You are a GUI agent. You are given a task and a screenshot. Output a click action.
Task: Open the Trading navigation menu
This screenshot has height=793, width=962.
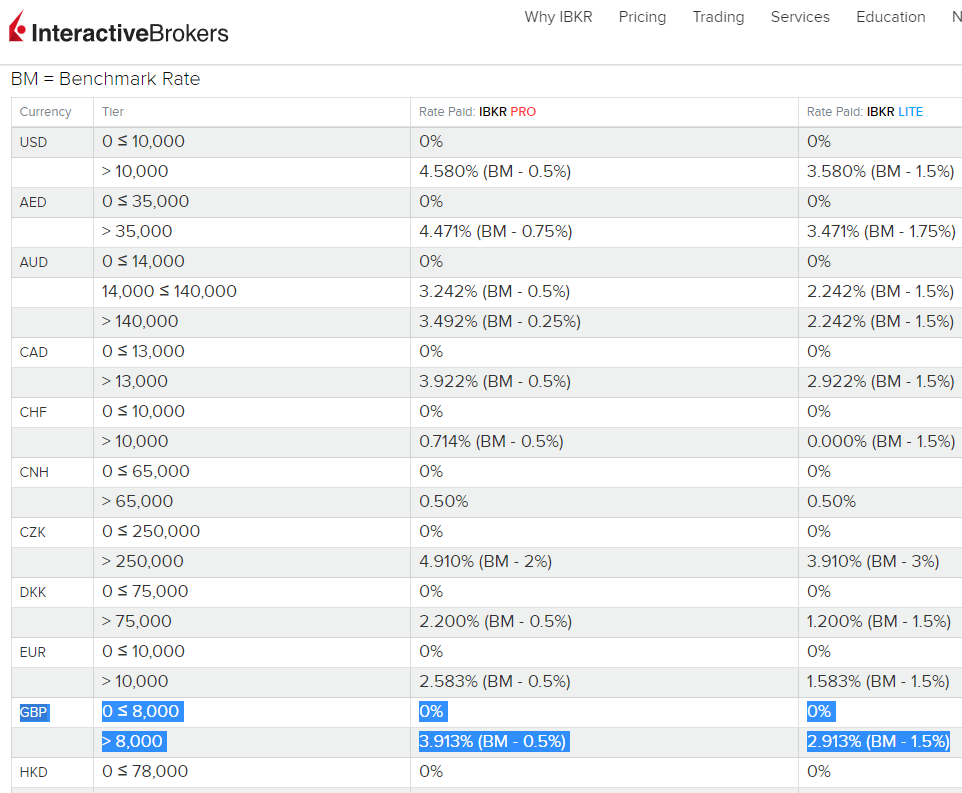point(718,17)
